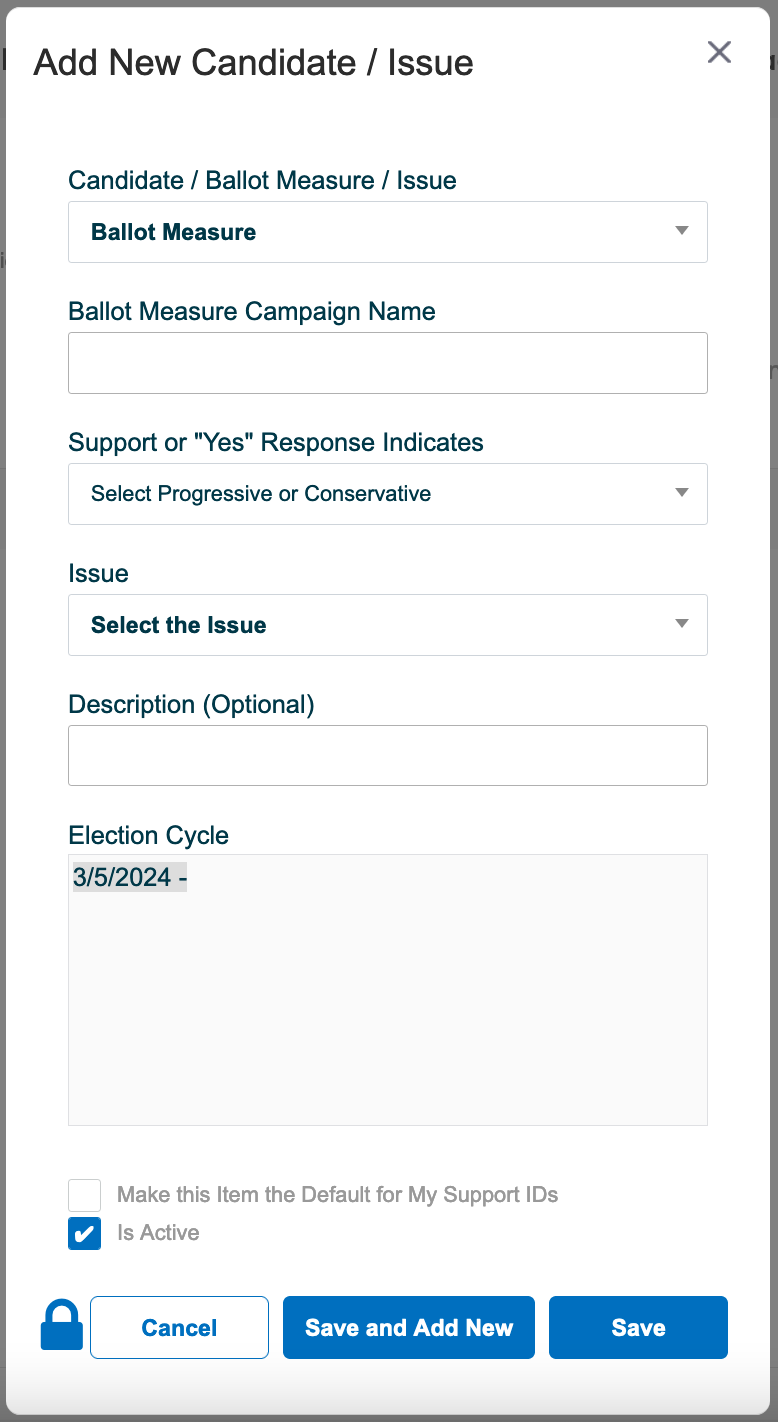Click the Ballot Measure Campaign Name label
778x1422 pixels.
point(252,311)
